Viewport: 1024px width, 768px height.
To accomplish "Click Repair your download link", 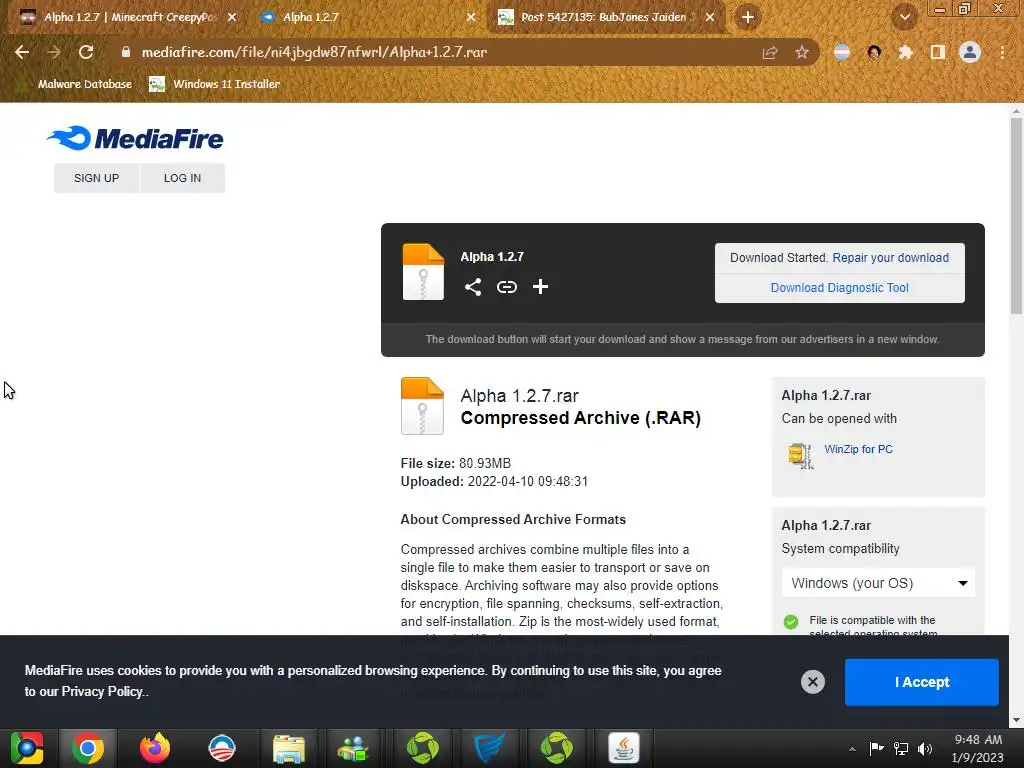I will [x=890, y=257].
